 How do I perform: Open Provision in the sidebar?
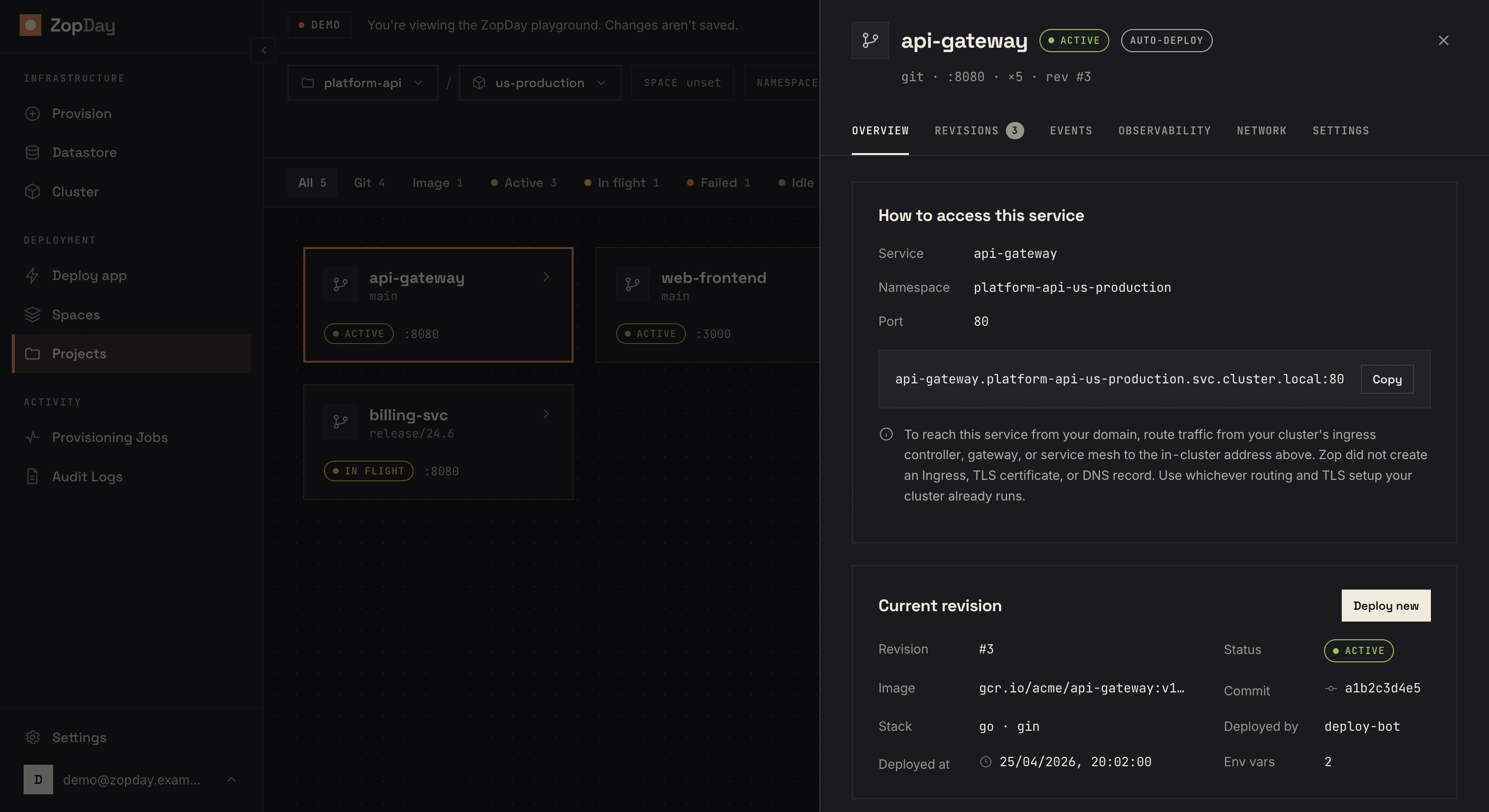click(131, 113)
